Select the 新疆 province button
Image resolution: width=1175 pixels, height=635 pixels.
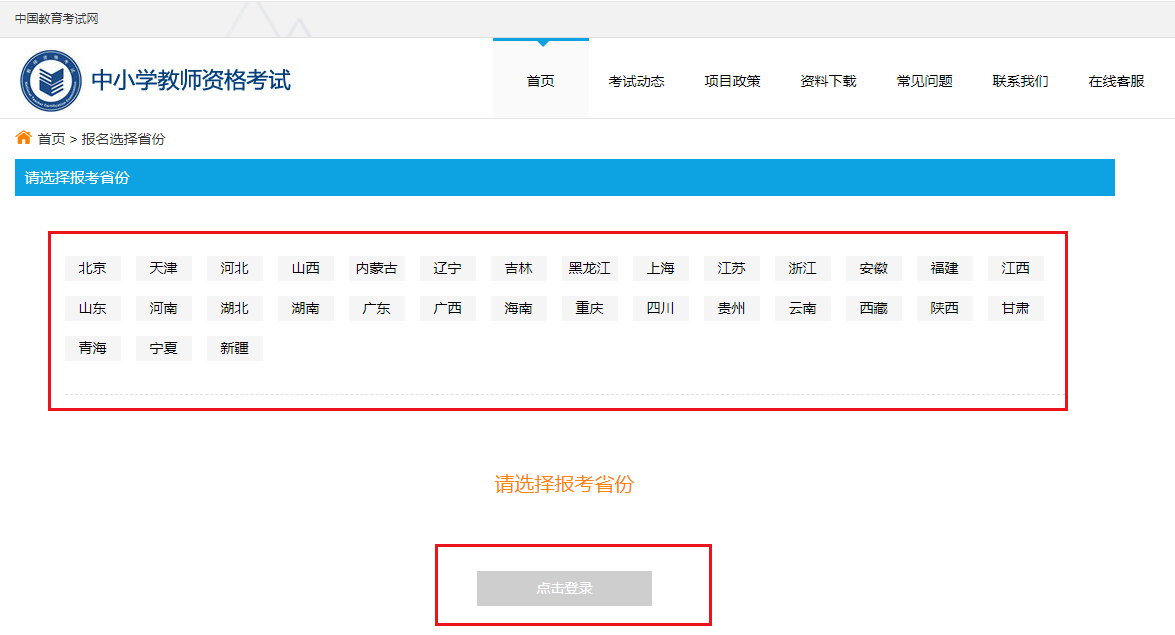pos(235,348)
